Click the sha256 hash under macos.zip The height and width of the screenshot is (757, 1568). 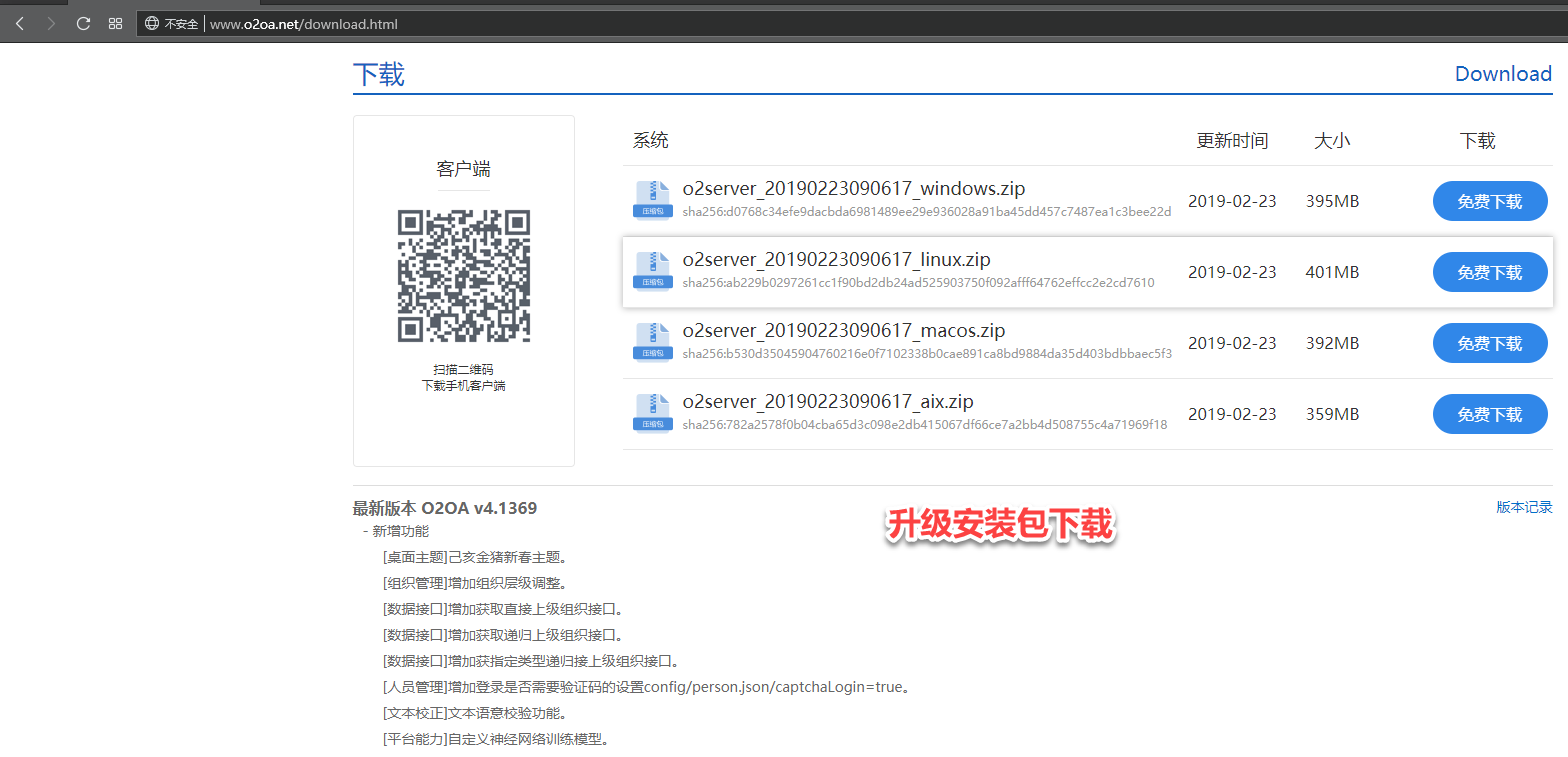pyautogui.click(x=927, y=354)
